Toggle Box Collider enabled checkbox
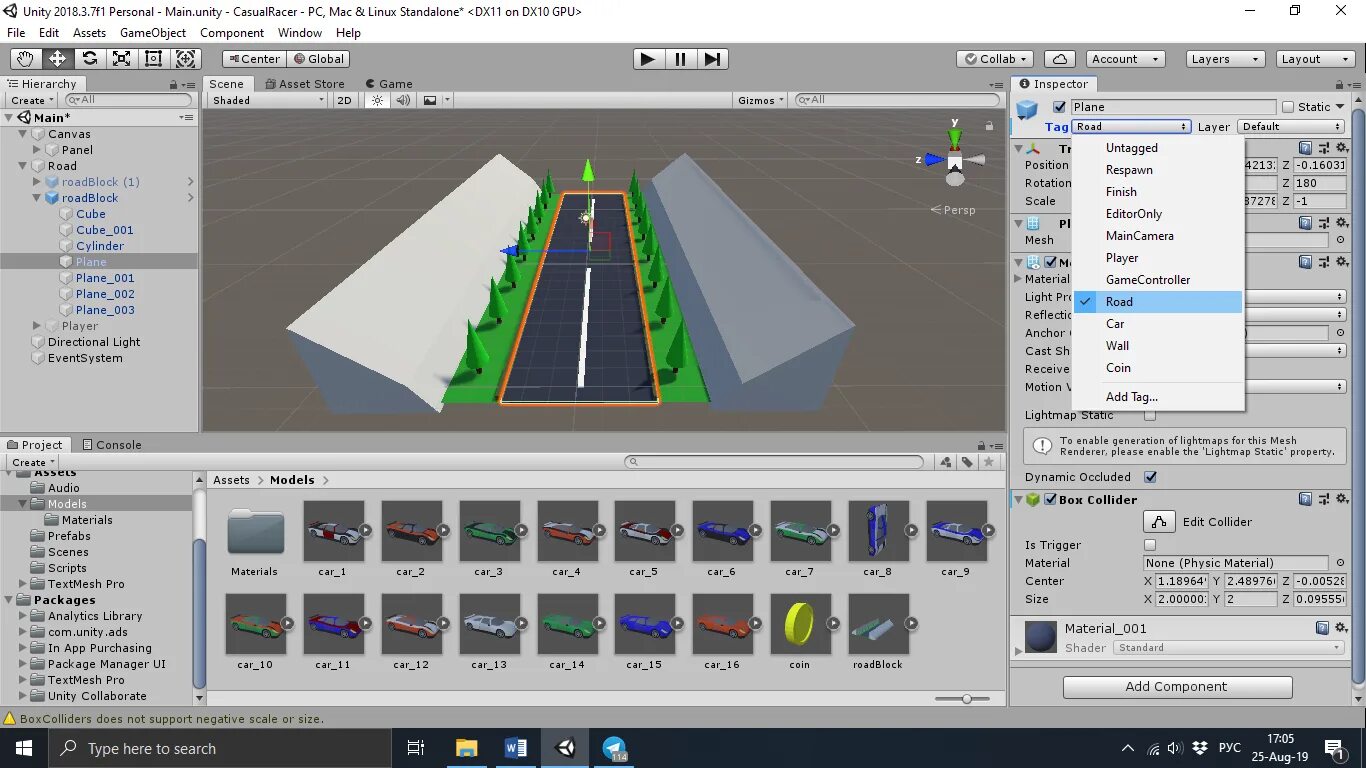 [x=1051, y=499]
